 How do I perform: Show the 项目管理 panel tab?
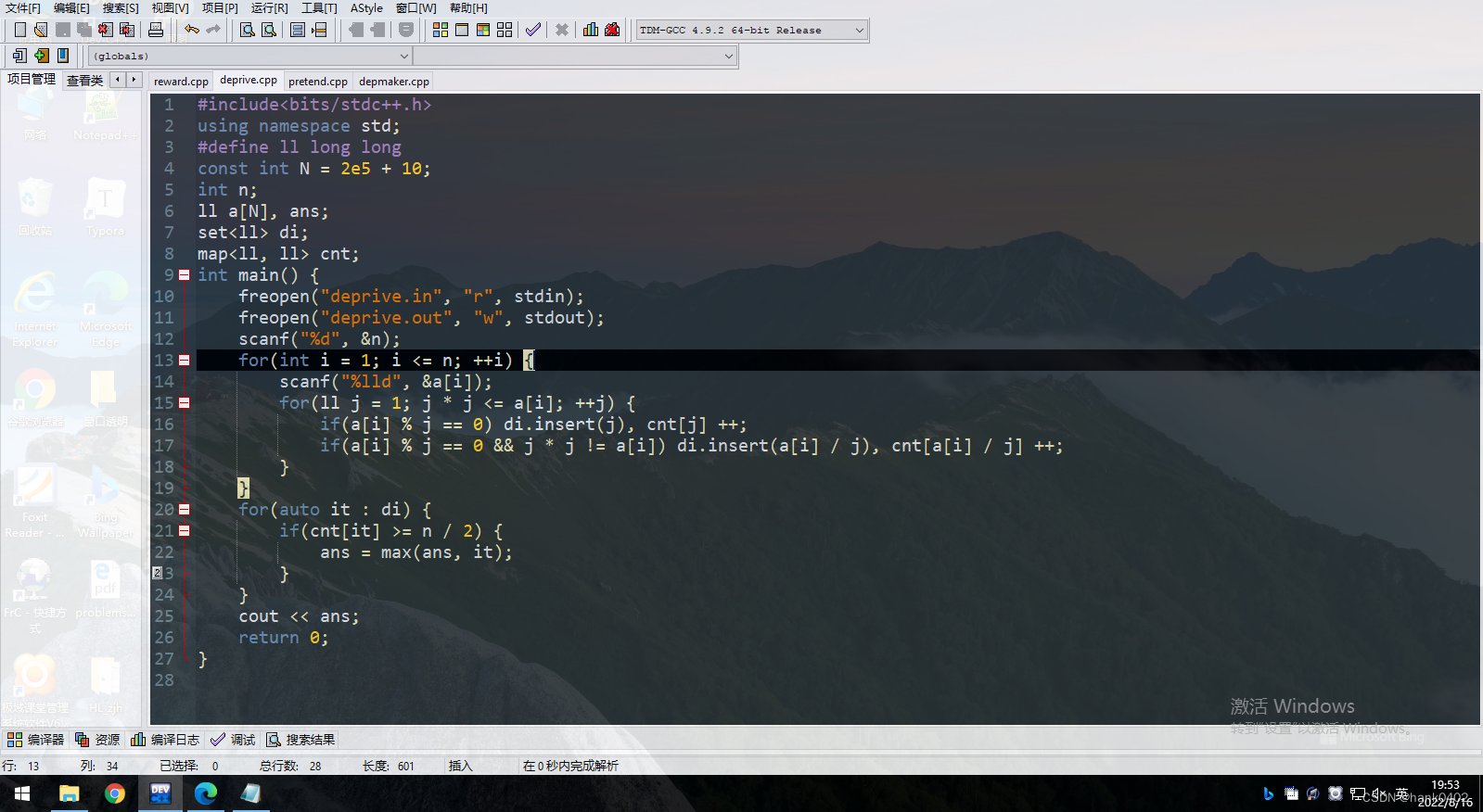click(x=32, y=80)
